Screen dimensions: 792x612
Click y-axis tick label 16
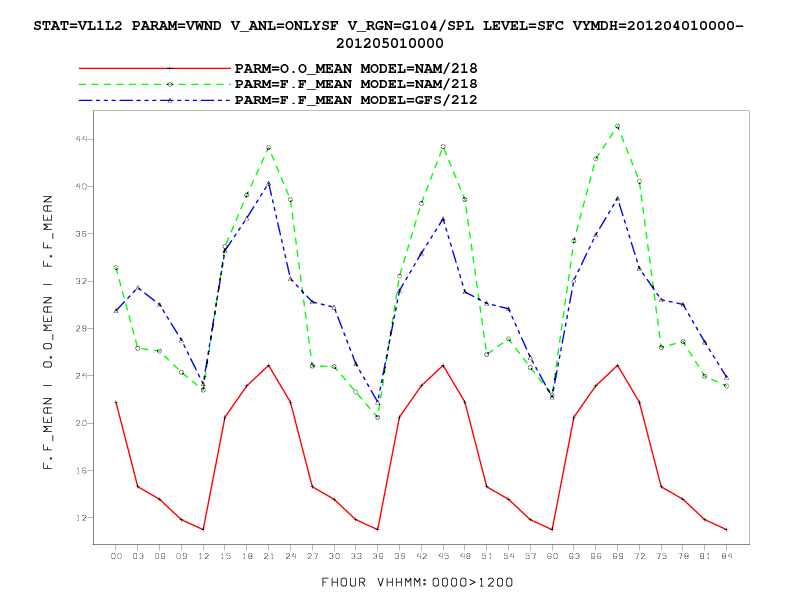tap(81, 471)
